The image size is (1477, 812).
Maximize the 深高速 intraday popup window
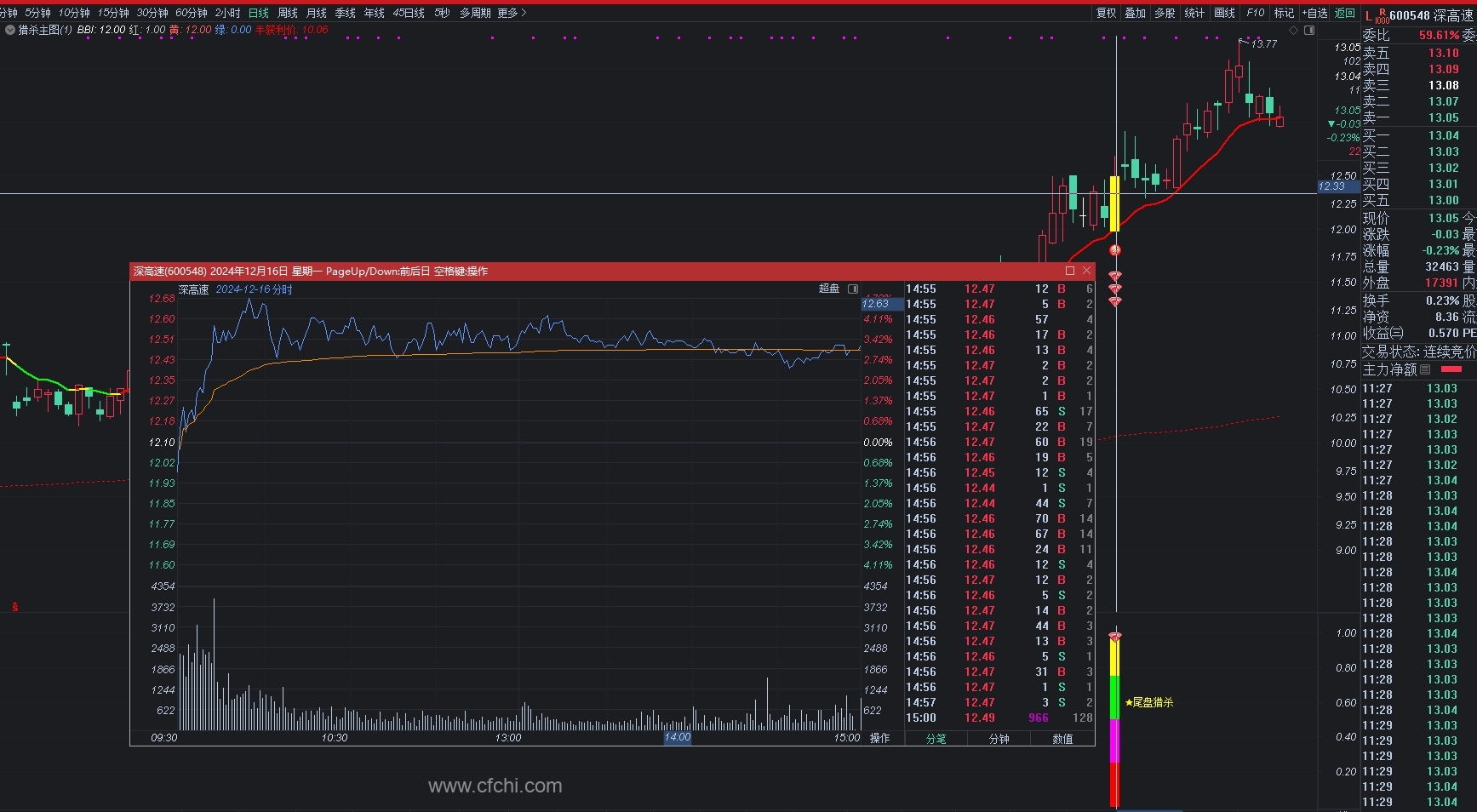[1070, 271]
